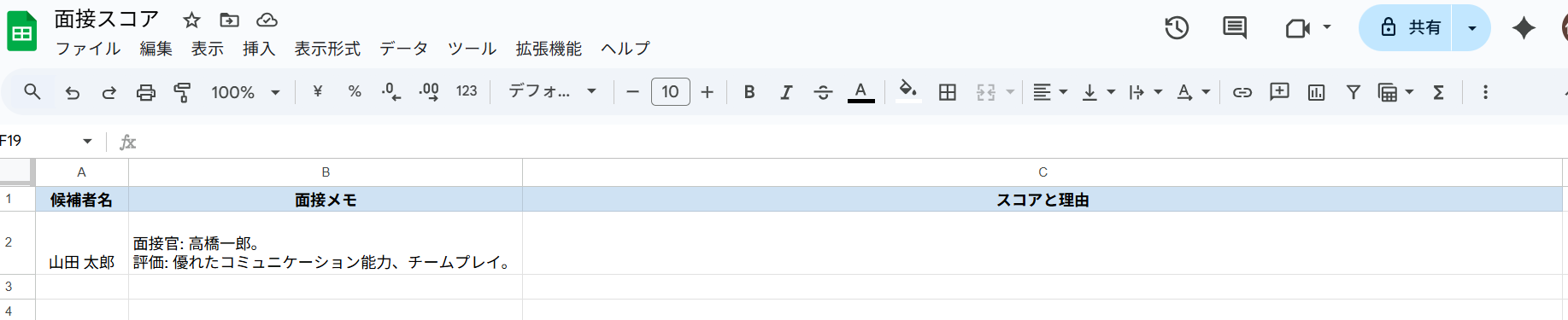Open the font family dropdown
The width and height of the screenshot is (1568, 320).
tap(552, 91)
